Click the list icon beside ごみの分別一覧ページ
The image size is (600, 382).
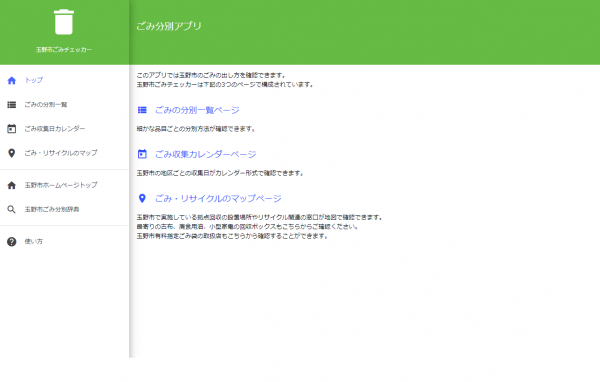[x=142, y=110]
